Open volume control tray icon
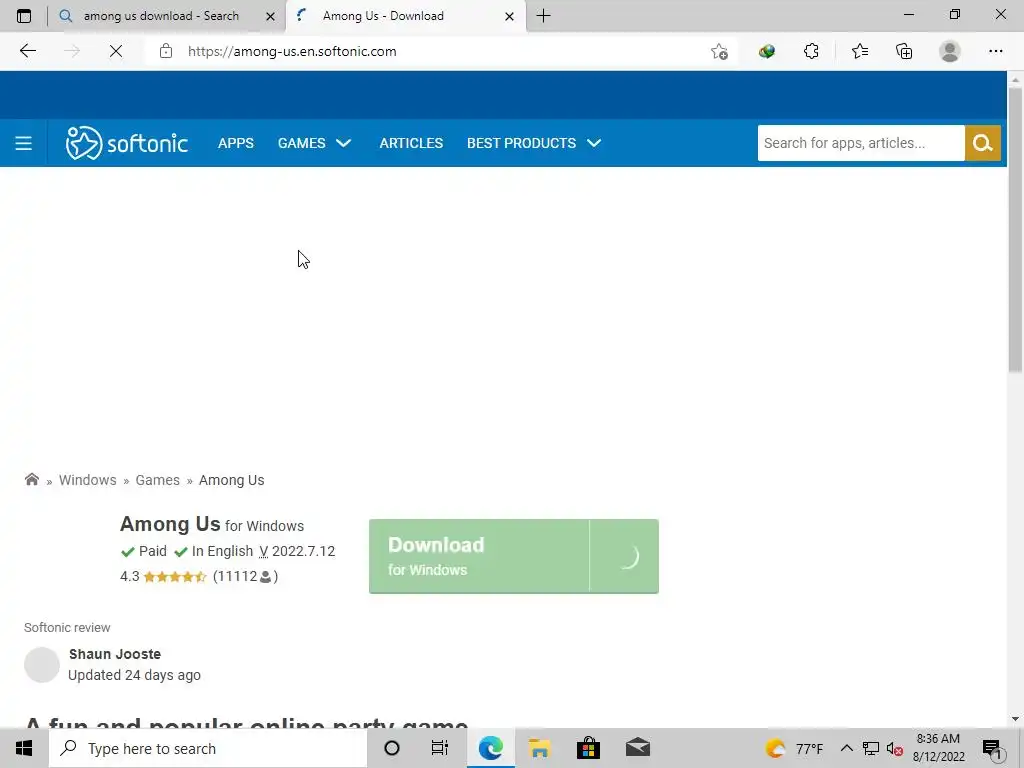Screen dimensions: 1024x768 click(894, 748)
